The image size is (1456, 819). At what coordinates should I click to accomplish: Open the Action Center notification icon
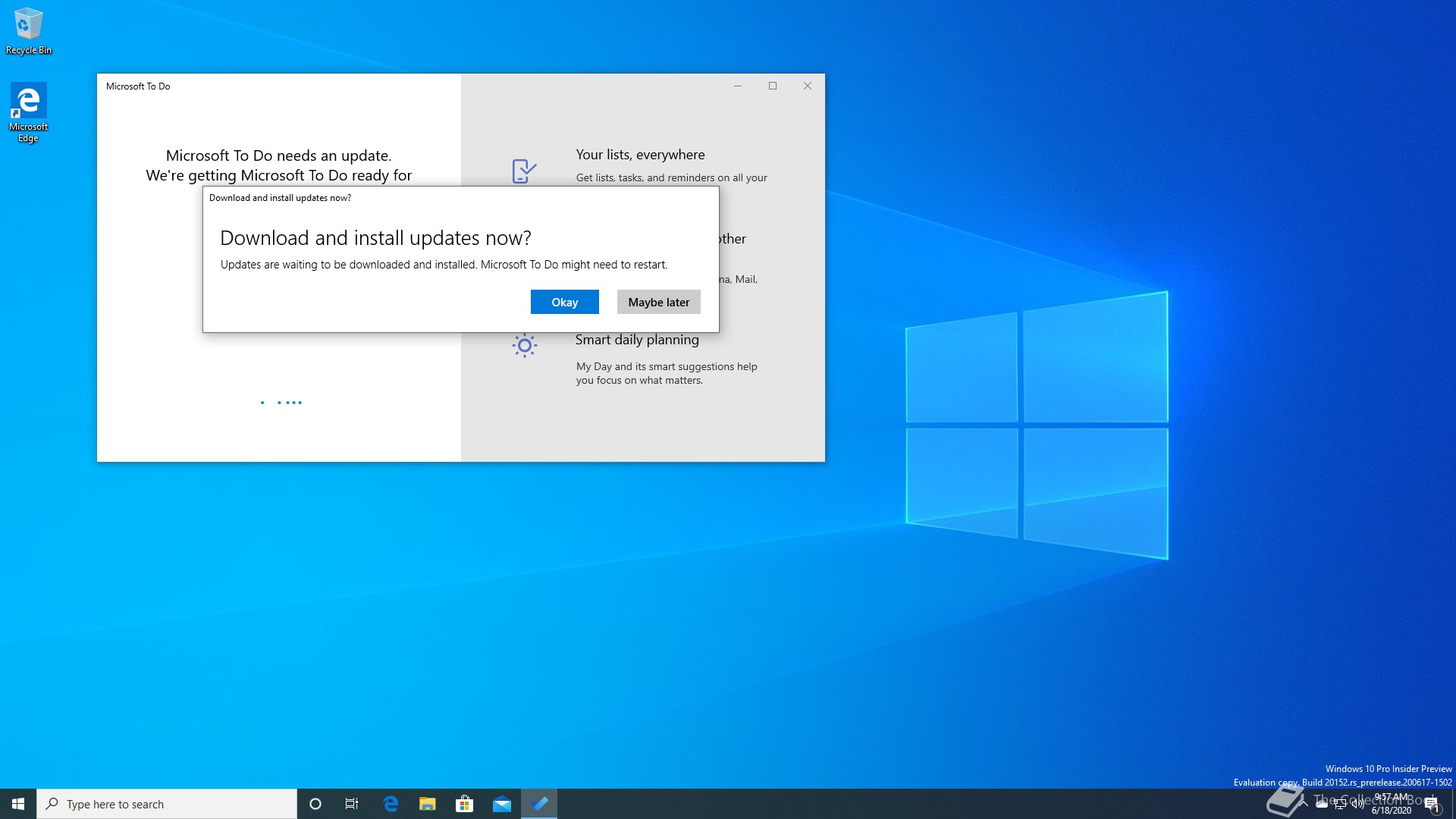coord(1432,805)
